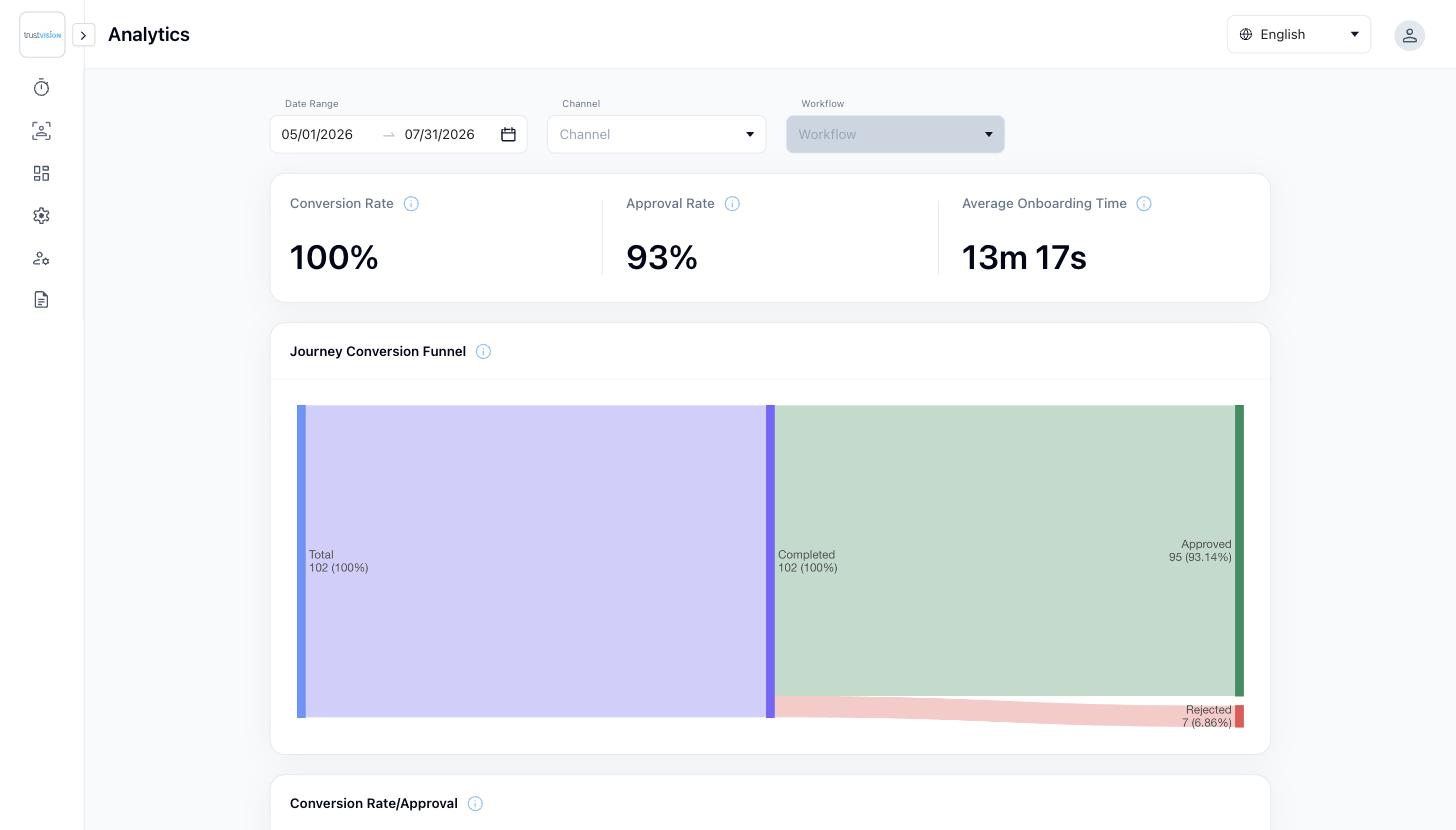Show Approval Rate info tooltip icon
This screenshot has width=1456, height=830.
tap(732, 204)
